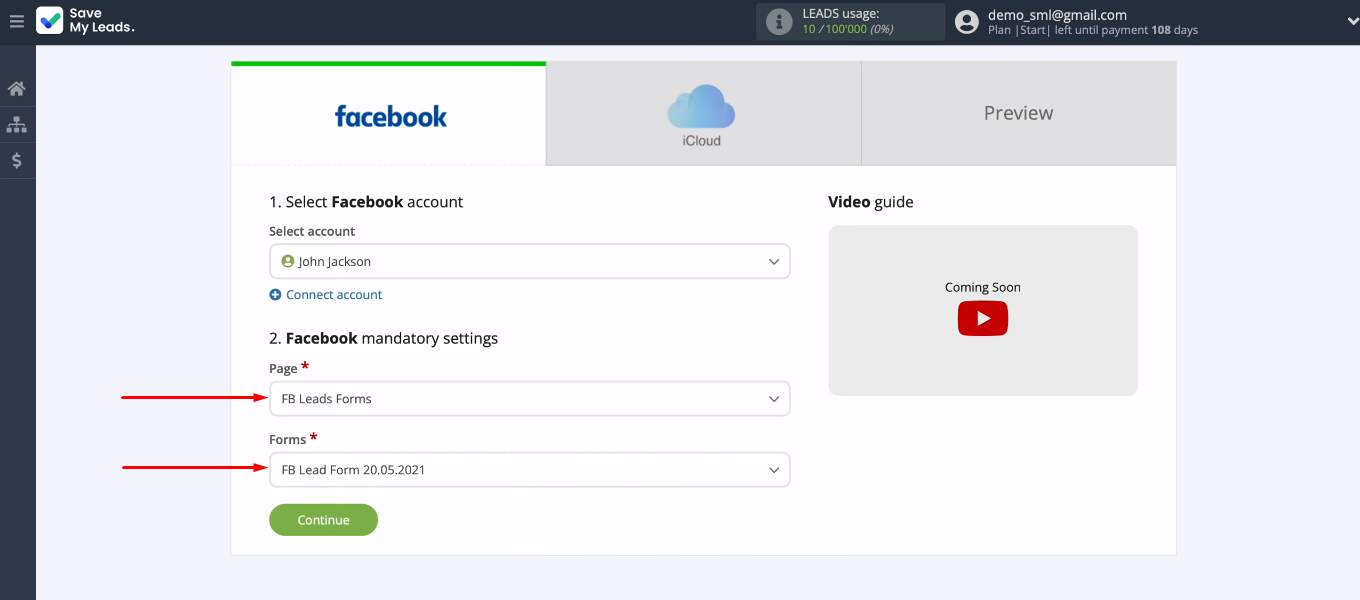Click the plus icon next to Connect account
Viewport: 1360px width, 600px height.
pos(275,295)
